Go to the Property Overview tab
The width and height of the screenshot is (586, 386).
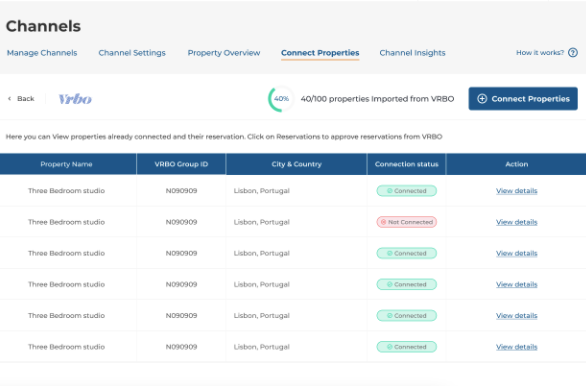pyautogui.click(x=224, y=53)
